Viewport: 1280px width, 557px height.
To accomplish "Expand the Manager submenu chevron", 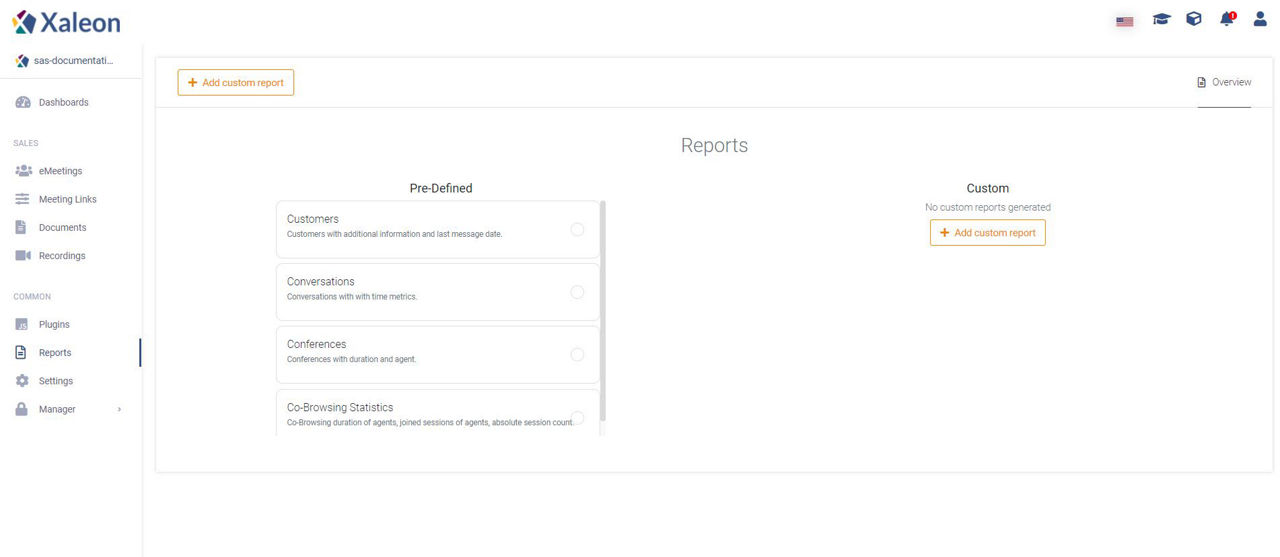I will (x=119, y=409).
